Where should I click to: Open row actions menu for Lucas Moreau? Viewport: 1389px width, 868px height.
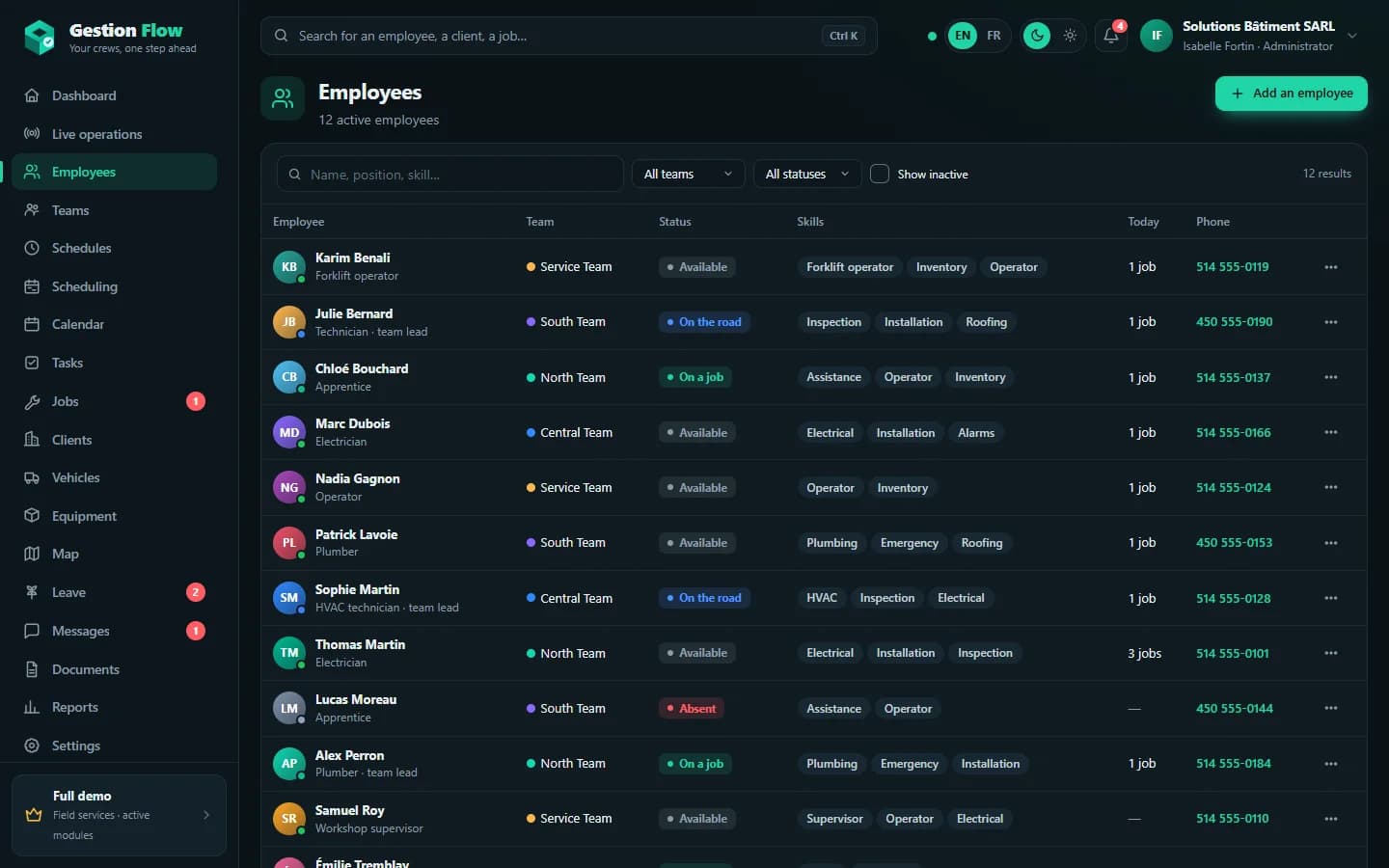(1331, 708)
